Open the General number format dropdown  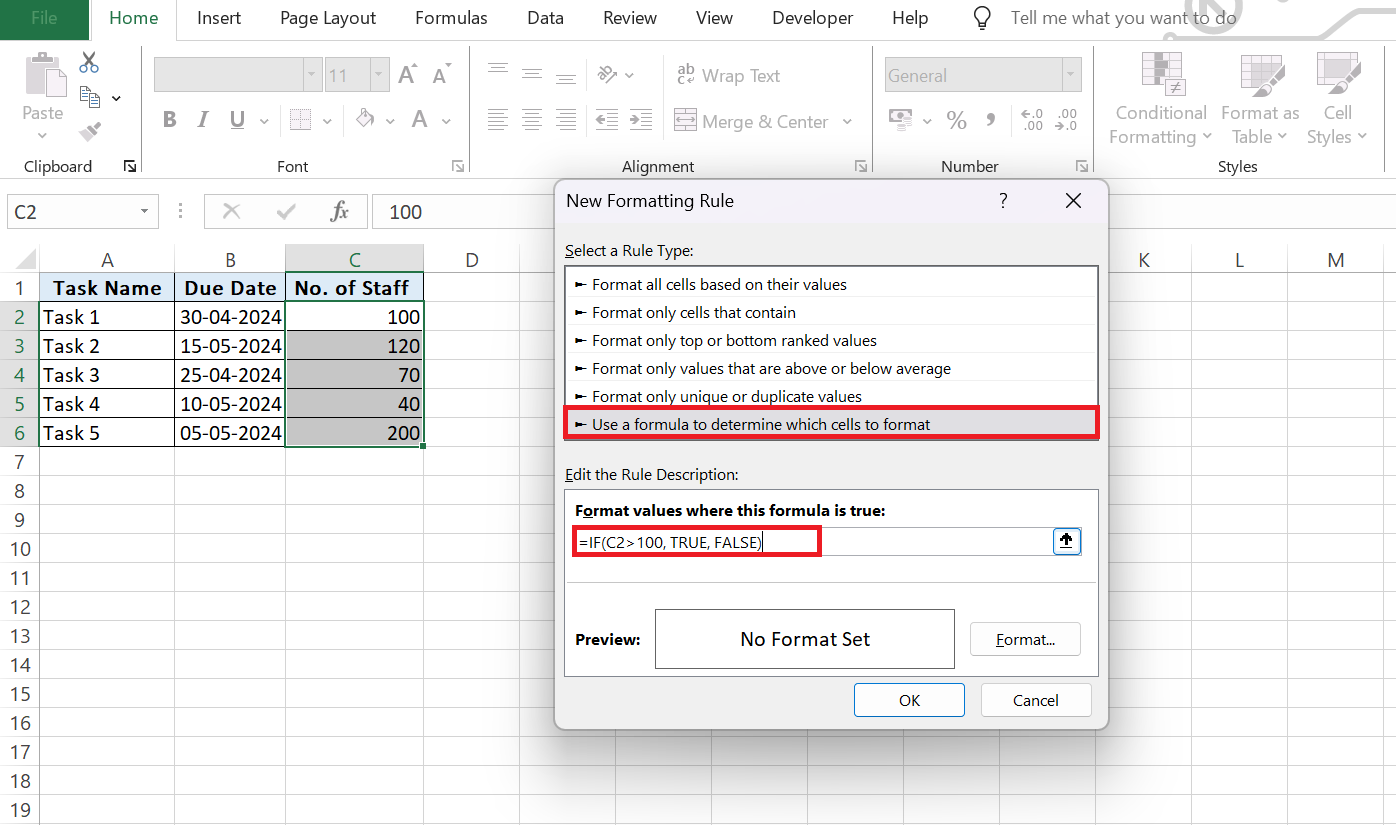1072,75
